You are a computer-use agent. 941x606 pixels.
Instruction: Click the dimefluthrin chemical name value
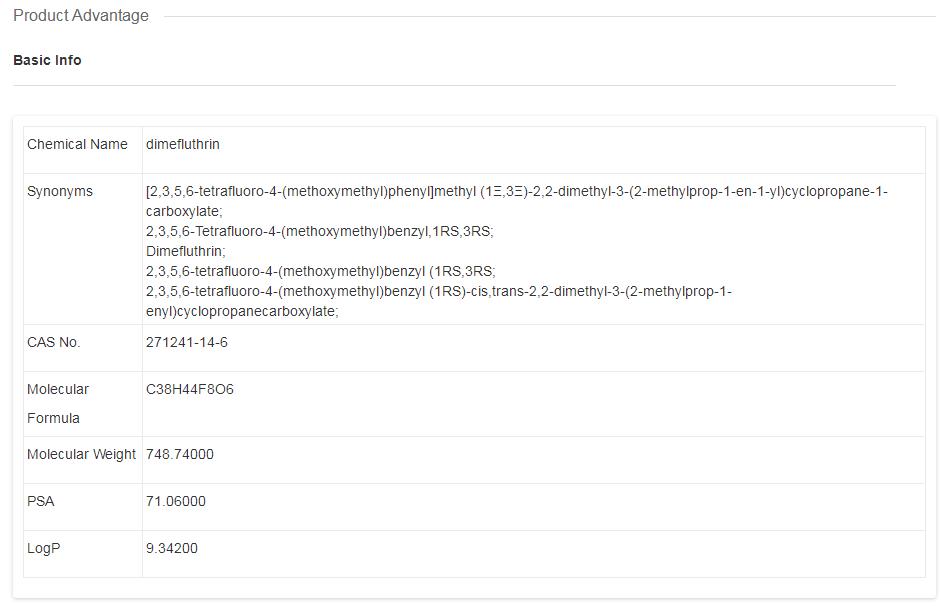tap(183, 144)
